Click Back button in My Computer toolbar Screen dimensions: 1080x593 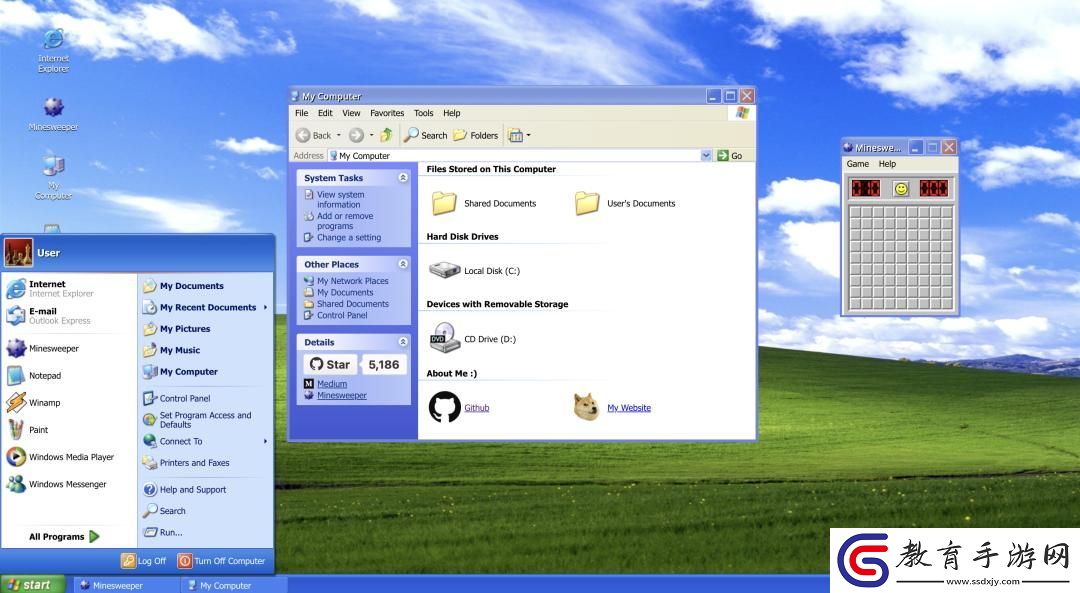(x=313, y=135)
